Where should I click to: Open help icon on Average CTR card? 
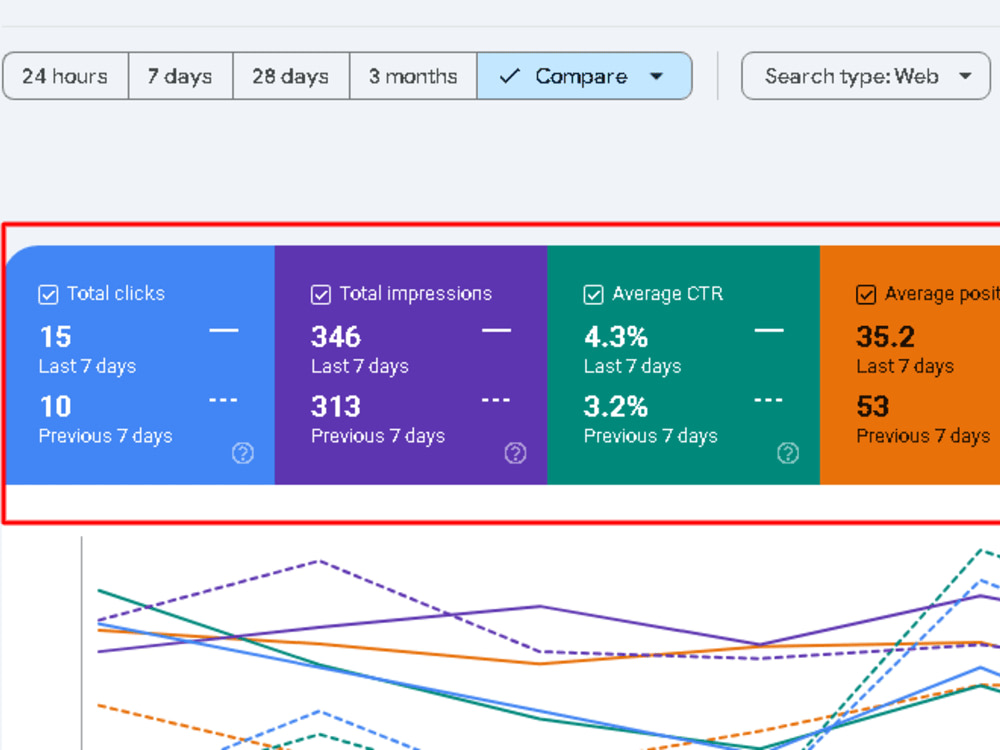pos(788,453)
